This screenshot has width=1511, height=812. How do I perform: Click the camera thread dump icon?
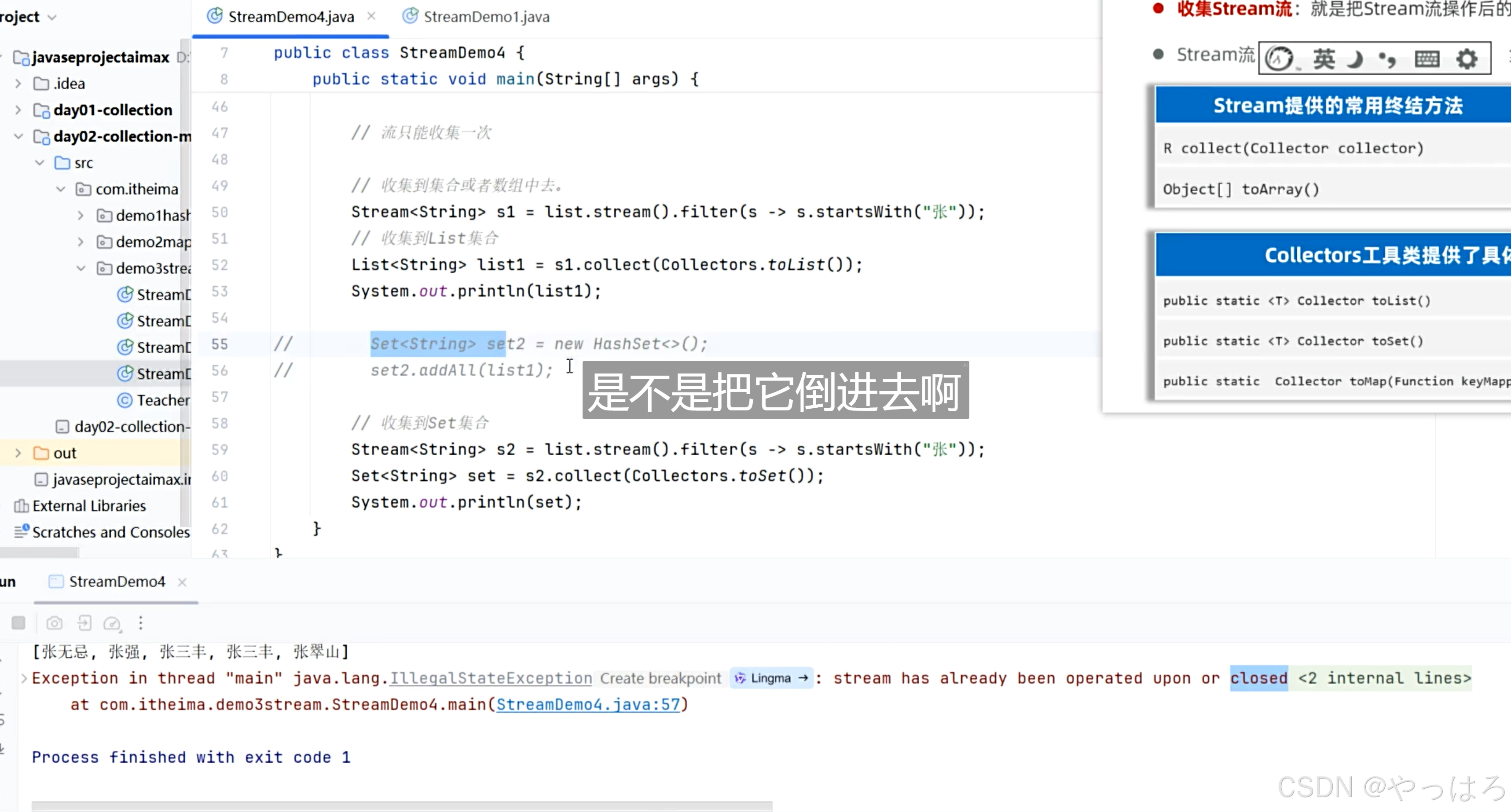pos(54,622)
